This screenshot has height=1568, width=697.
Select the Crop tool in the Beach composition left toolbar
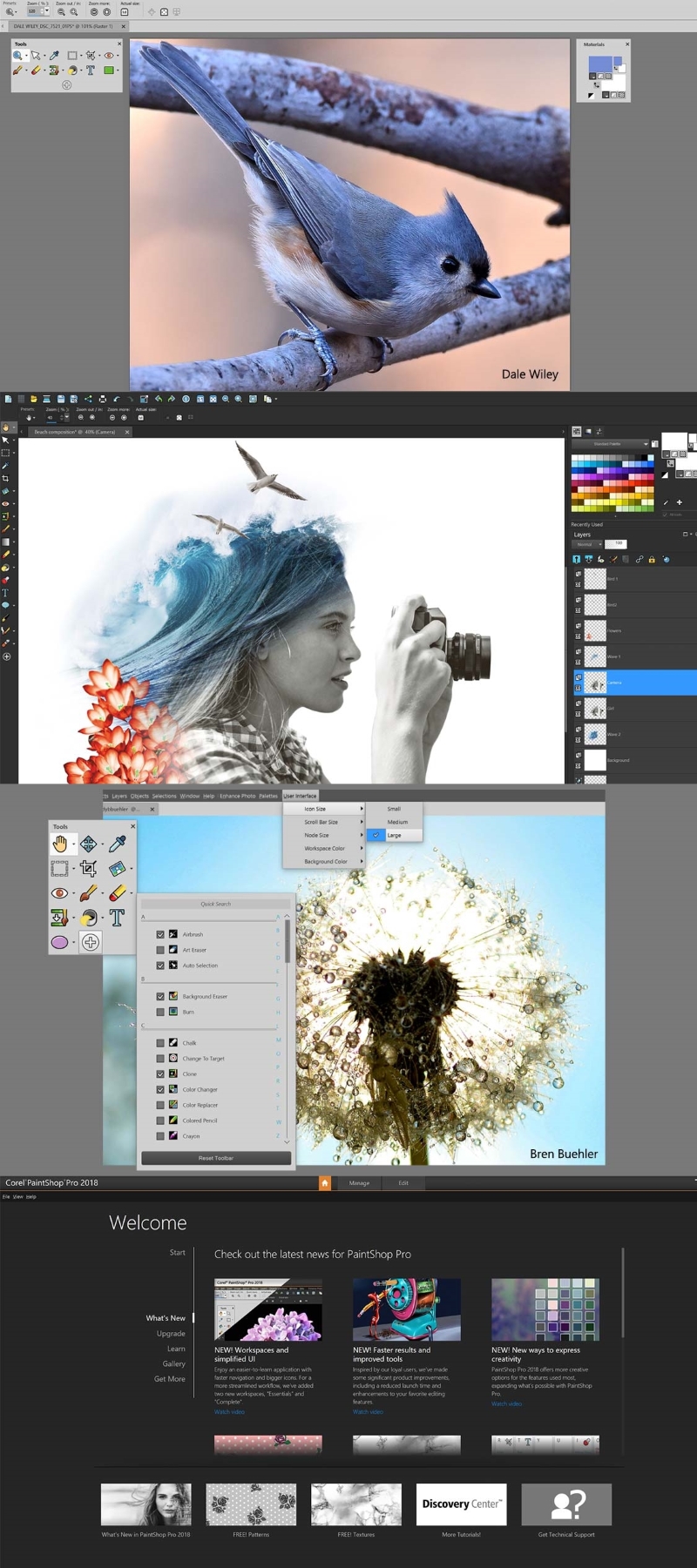(x=5, y=478)
